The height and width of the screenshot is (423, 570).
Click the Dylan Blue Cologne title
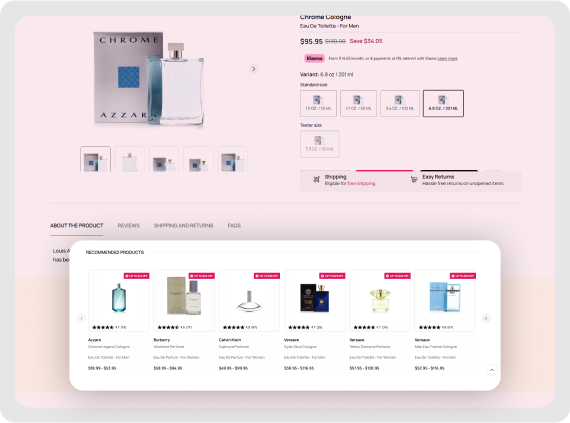tap(300, 347)
